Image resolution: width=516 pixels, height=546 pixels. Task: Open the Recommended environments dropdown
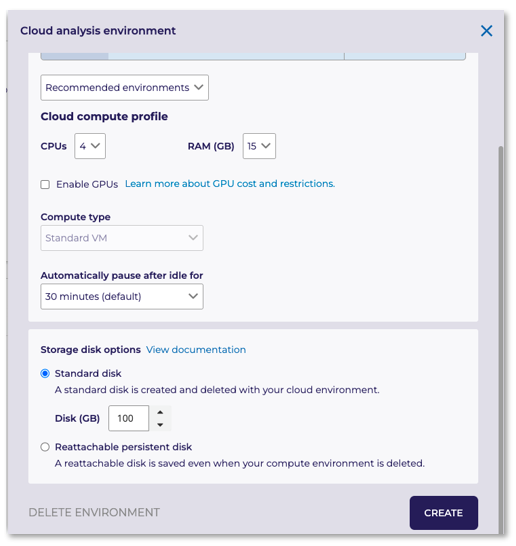pyautogui.click(x=124, y=87)
